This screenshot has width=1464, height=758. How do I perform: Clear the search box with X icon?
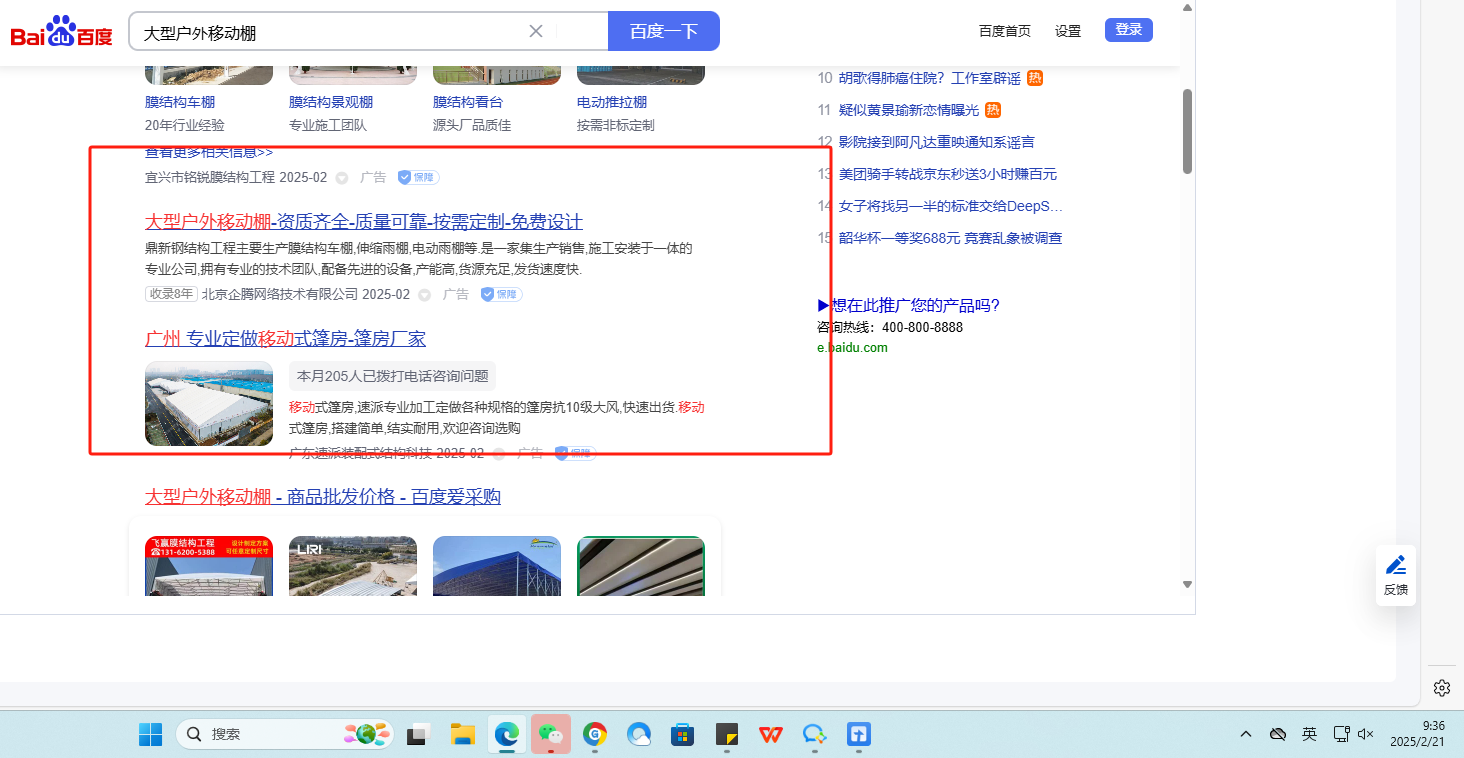click(x=536, y=31)
